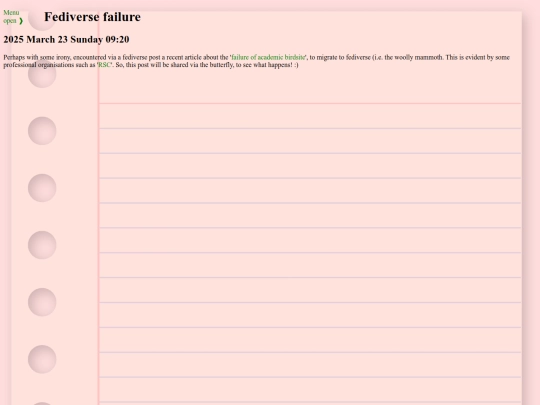Click the words 'woolly mammoth' in paragraph
This screenshot has height=405, width=540.
tap(418, 57)
